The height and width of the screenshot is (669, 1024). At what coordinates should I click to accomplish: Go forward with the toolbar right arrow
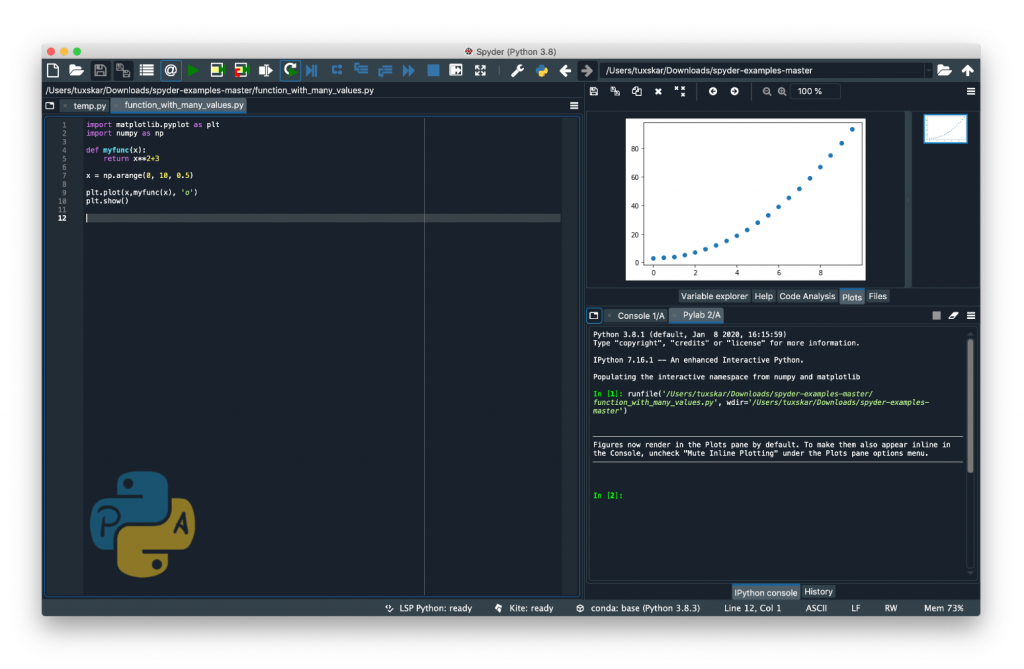coord(587,70)
